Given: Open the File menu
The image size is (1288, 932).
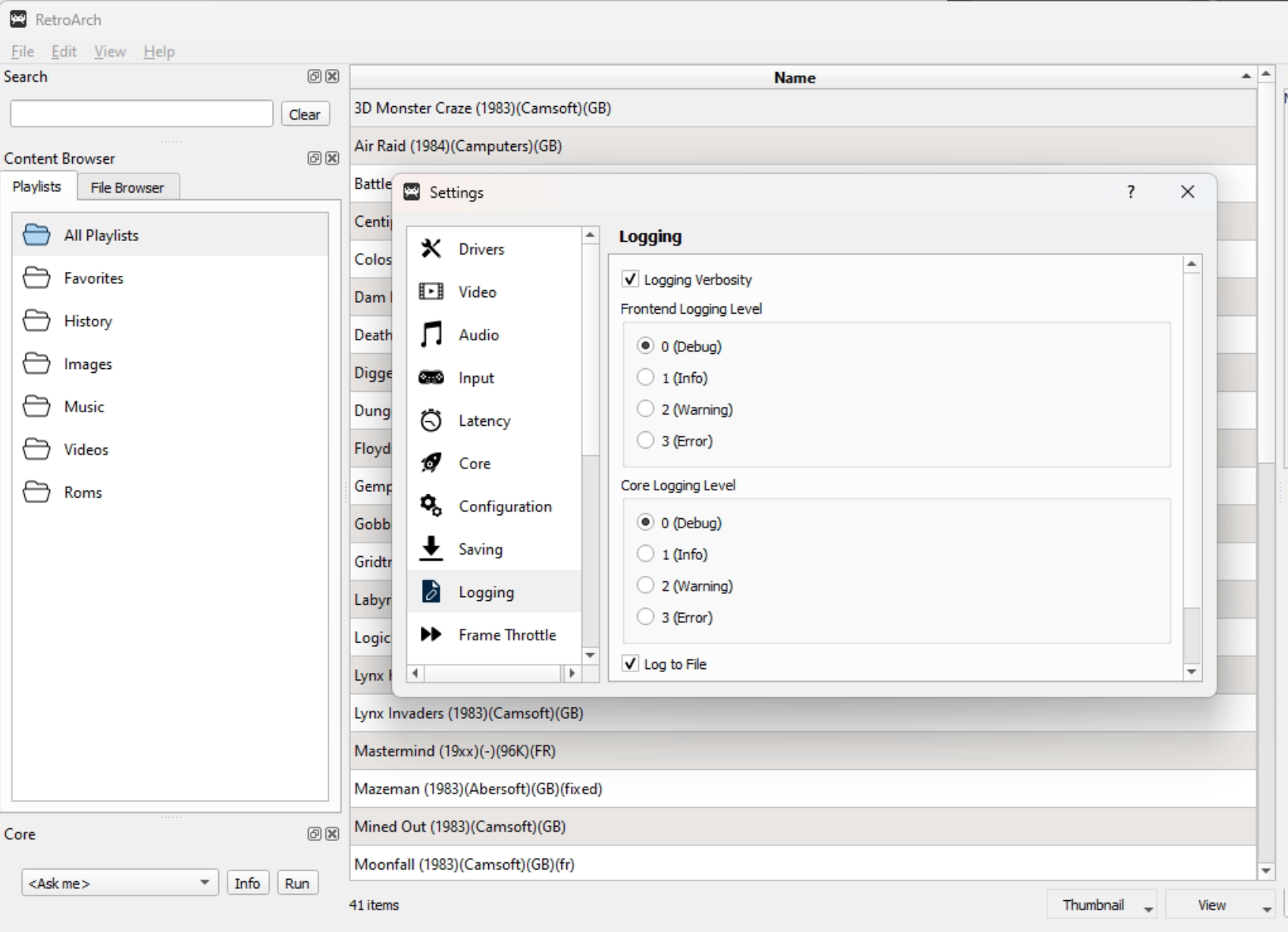Looking at the screenshot, I should (23, 51).
